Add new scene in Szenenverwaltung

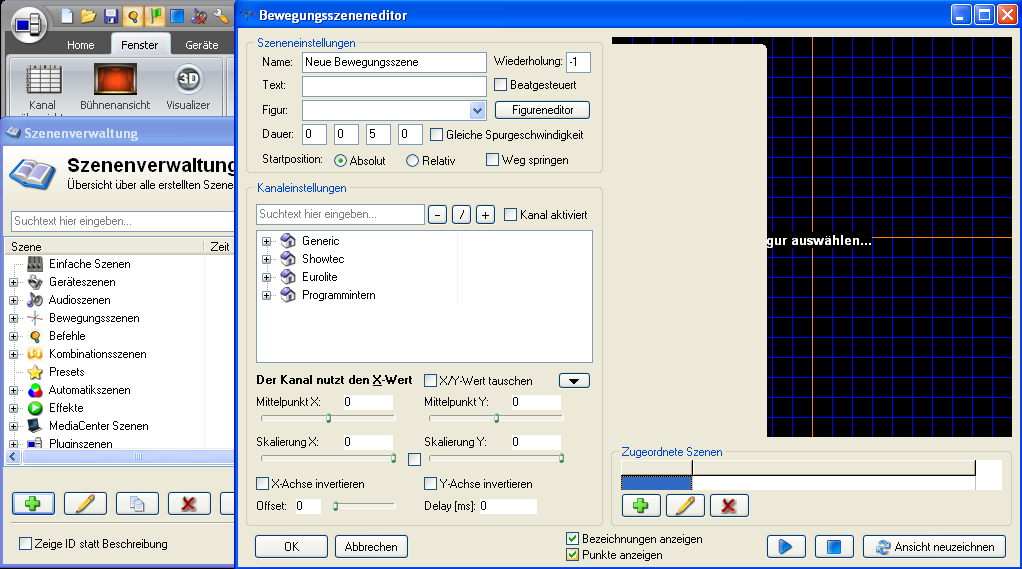point(33,503)
